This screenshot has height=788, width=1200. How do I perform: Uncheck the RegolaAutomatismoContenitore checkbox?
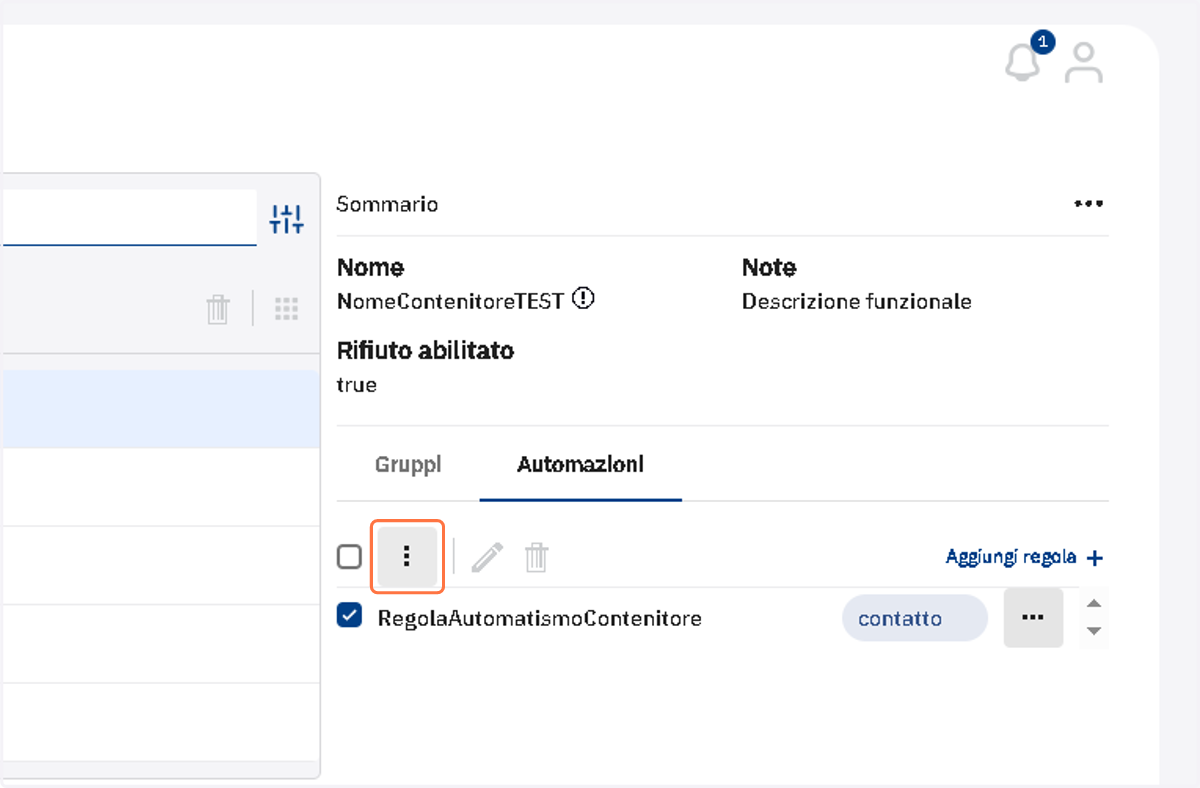(x=349, y=616)
